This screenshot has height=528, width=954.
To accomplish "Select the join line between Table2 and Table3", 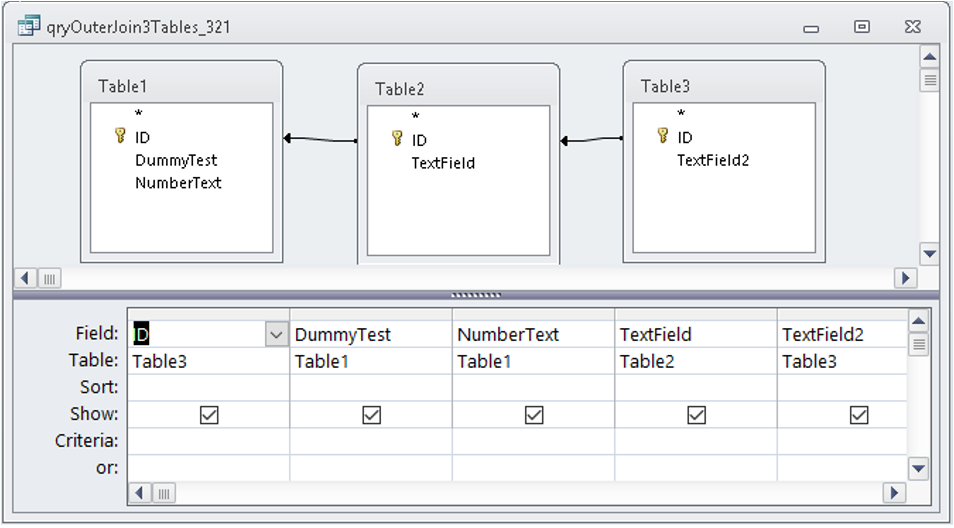I will [x=591, y=140].
